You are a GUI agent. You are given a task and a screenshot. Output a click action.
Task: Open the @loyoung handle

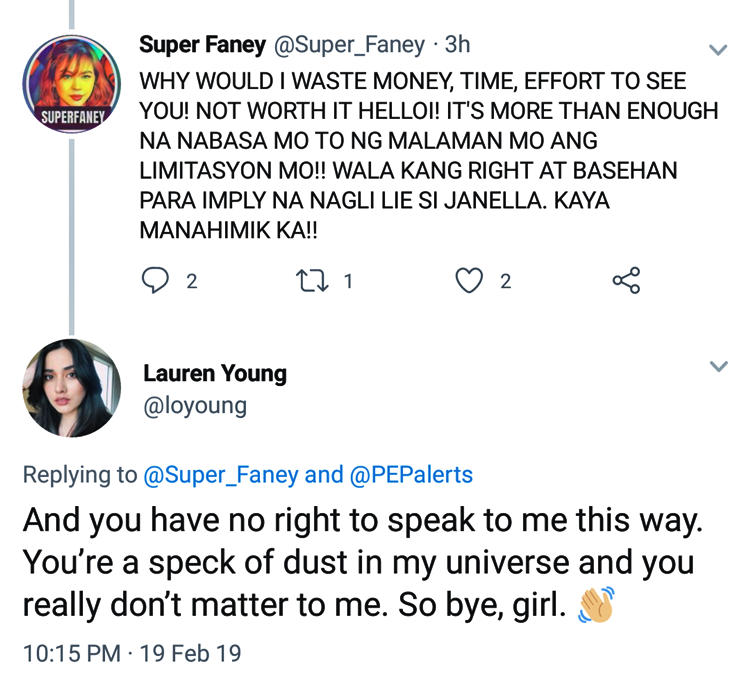(x=195, y=406)
